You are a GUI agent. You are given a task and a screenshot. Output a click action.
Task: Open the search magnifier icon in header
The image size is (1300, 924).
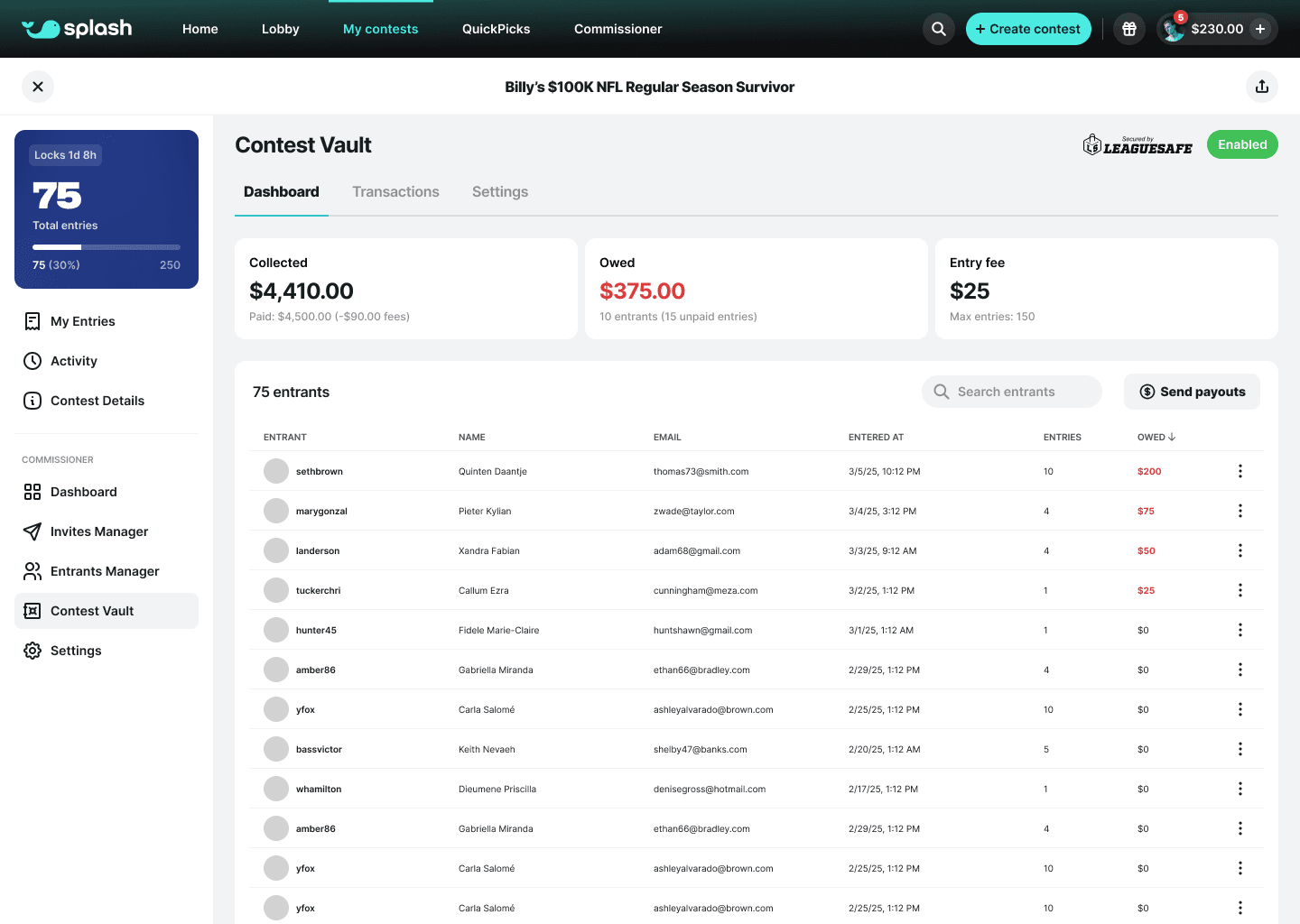pyautogui.click(x=939, y=29)
